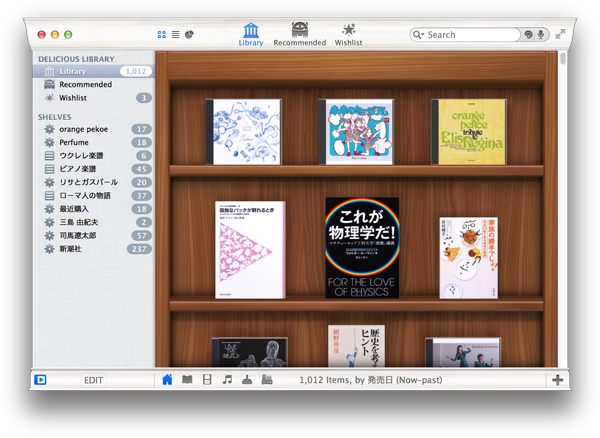Filter by books icon in bottom bar
This screenshot has width=600, height=438.
(x=187, y=380)
